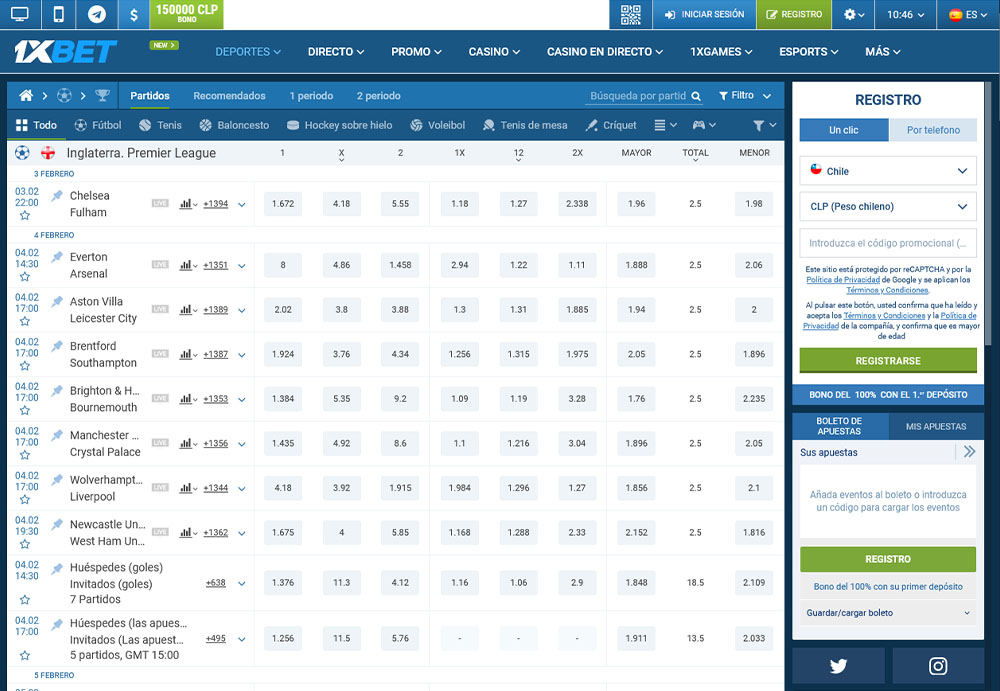Open the desktop version icon
The image size is (1000, 691).
pyautogui.click(x=20, y=14)
